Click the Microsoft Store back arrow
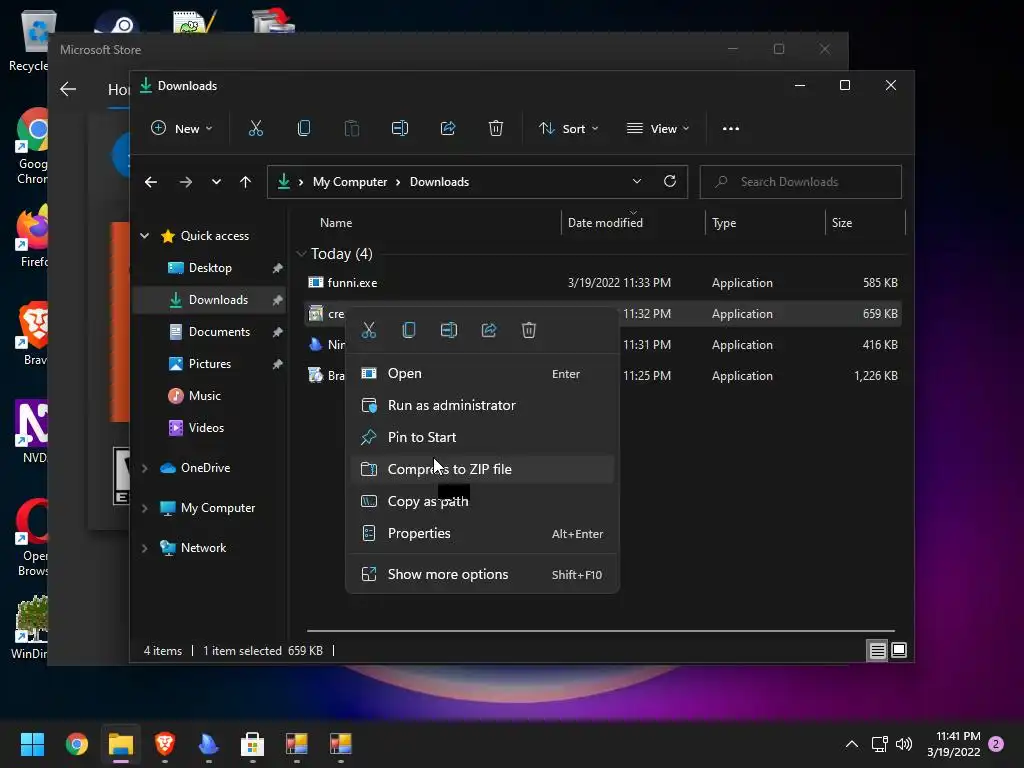This screenshot has width=1024, height=768. click(68, 89)
